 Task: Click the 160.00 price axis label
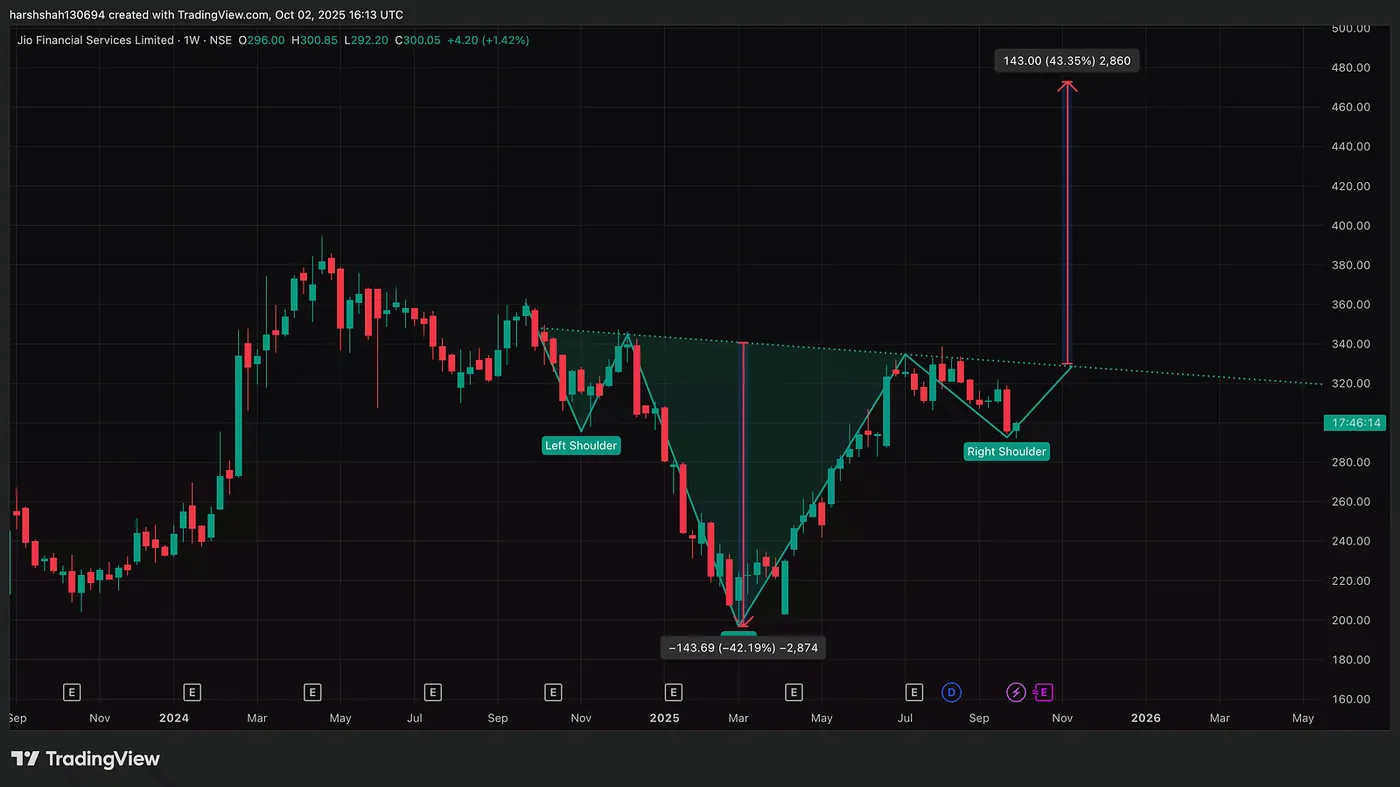pos(1350,700)
